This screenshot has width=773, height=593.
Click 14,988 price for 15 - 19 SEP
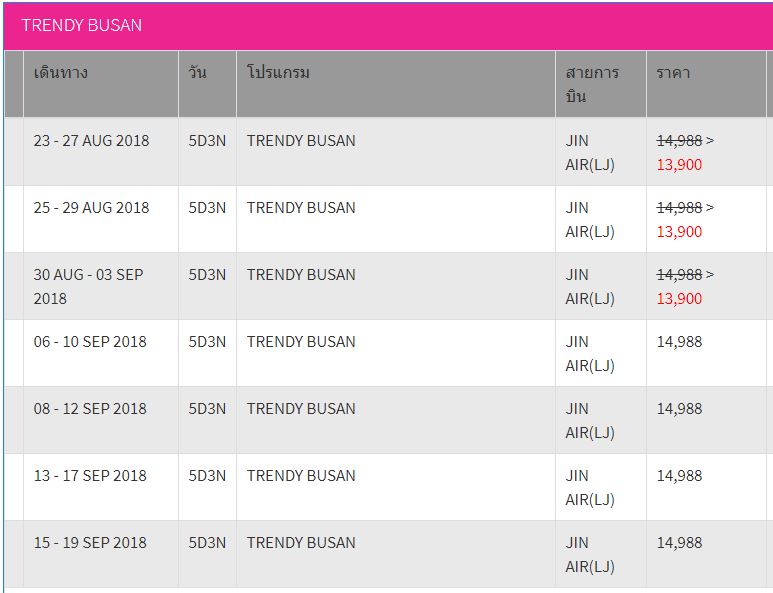(679, 543)
